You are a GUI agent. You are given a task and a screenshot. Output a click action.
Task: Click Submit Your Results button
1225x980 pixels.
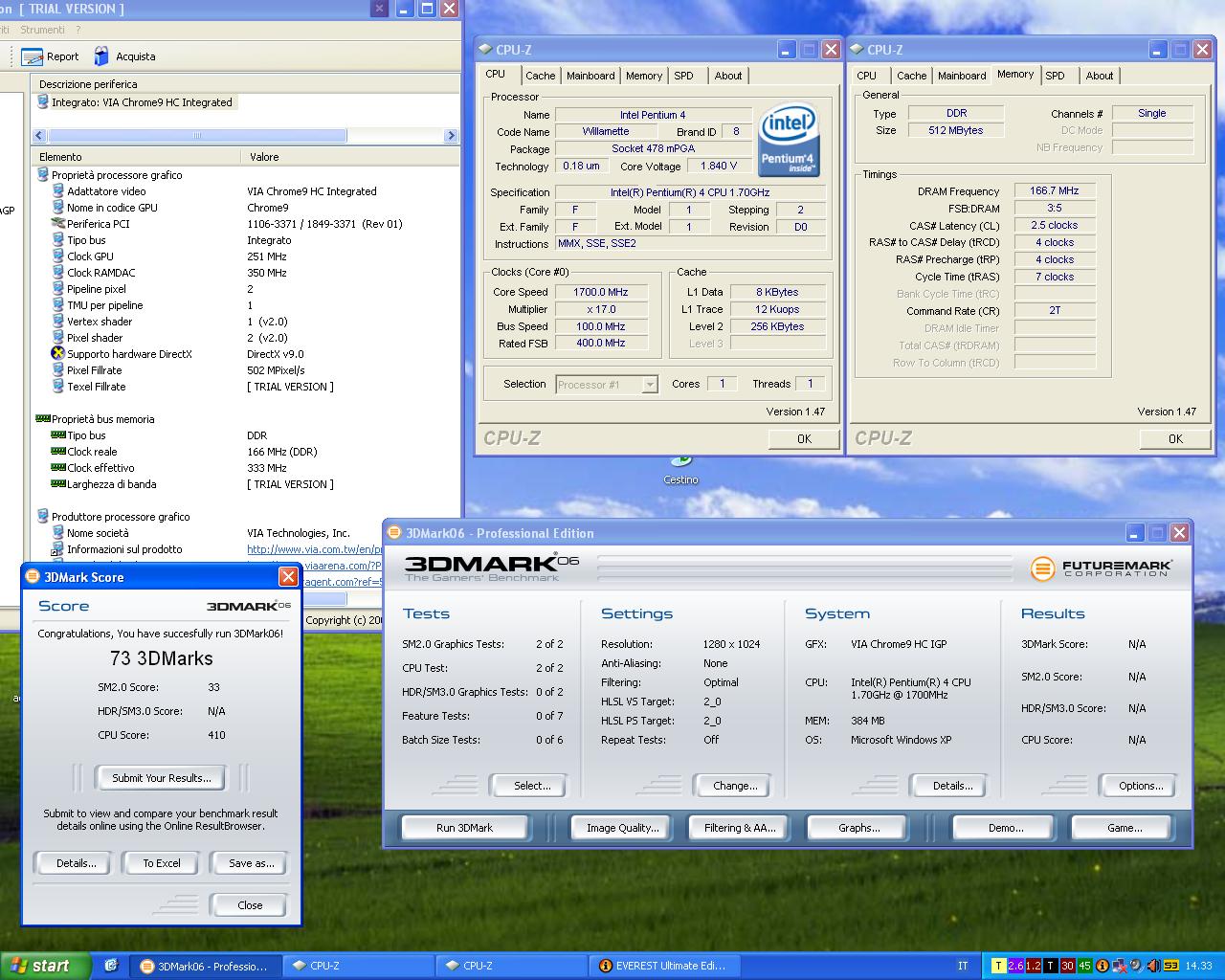[x=161, y=778]
